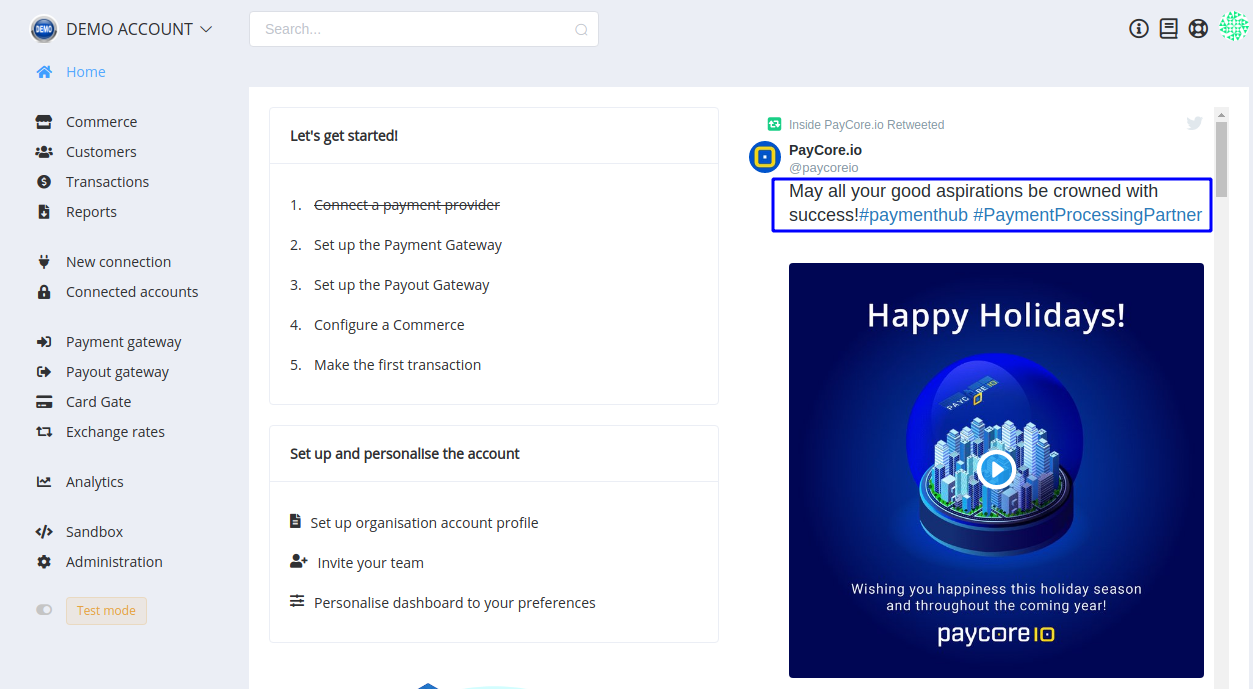This screenshot has height=689, width=1253.
Task: Open Transactions in the sidebar
Action: pos(107,182)
